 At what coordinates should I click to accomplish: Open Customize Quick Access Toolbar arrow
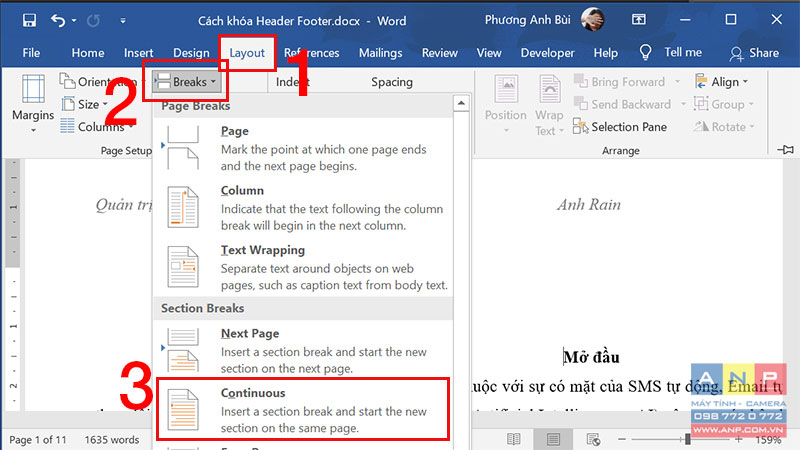coord(123,21)
